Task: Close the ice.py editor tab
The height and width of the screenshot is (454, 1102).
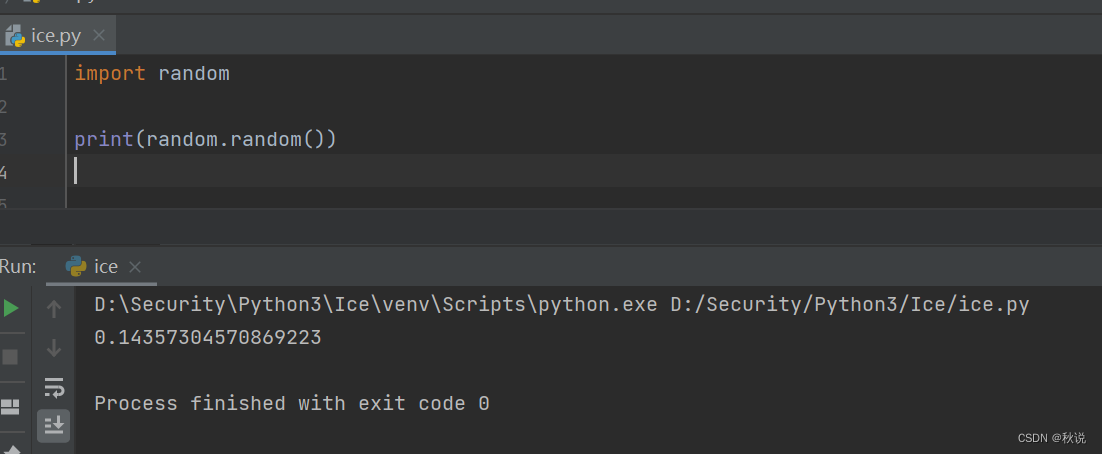Action: 99,35
